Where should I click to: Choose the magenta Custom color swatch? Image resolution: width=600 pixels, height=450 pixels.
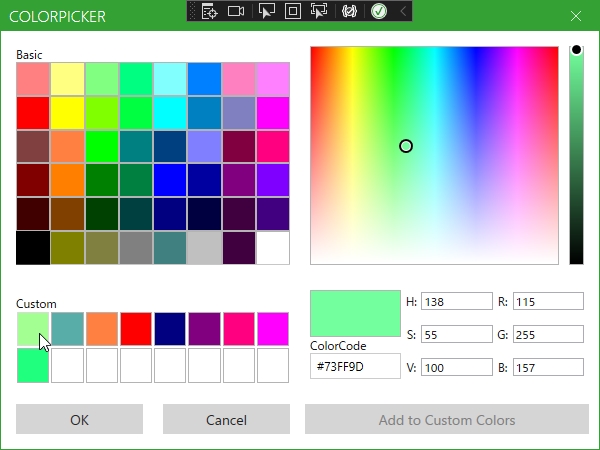[273, 329]
